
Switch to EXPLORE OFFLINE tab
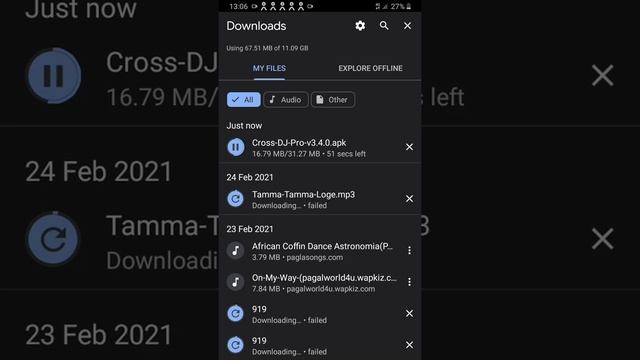pos(370,68)
